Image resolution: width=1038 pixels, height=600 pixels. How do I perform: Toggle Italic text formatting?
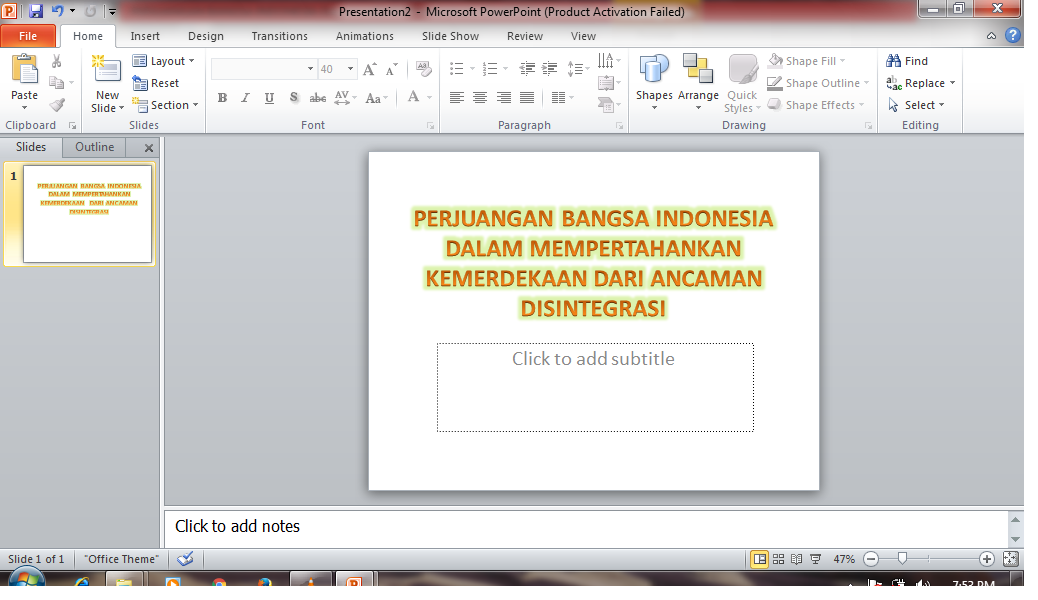point(246,98)
